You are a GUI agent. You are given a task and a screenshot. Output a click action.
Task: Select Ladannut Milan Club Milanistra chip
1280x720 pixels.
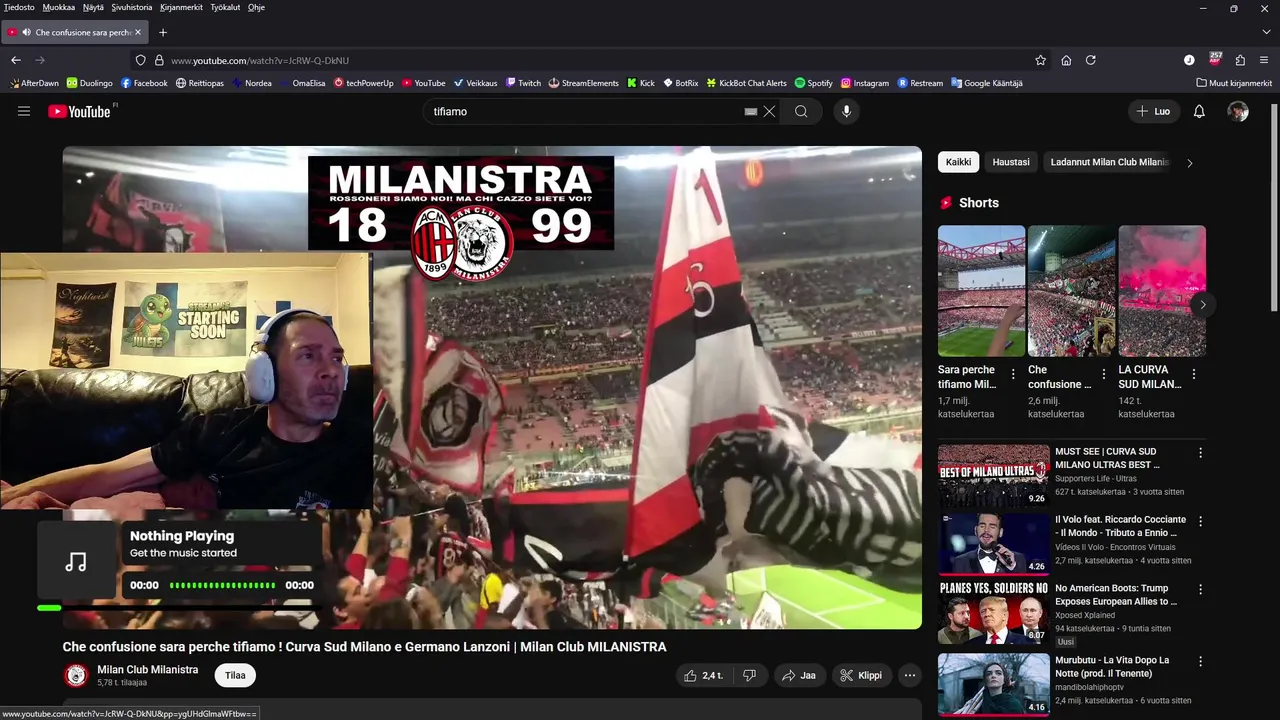tap(1109, 162)
